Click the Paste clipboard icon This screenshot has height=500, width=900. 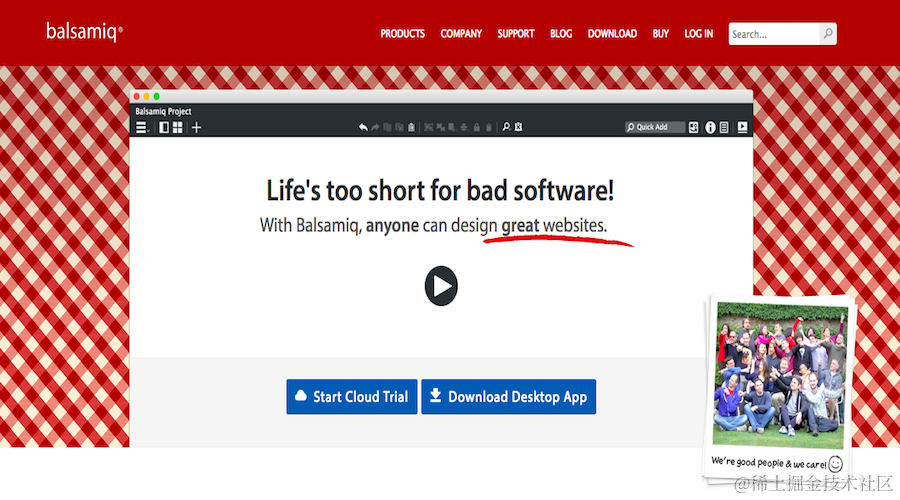[412, 127]
